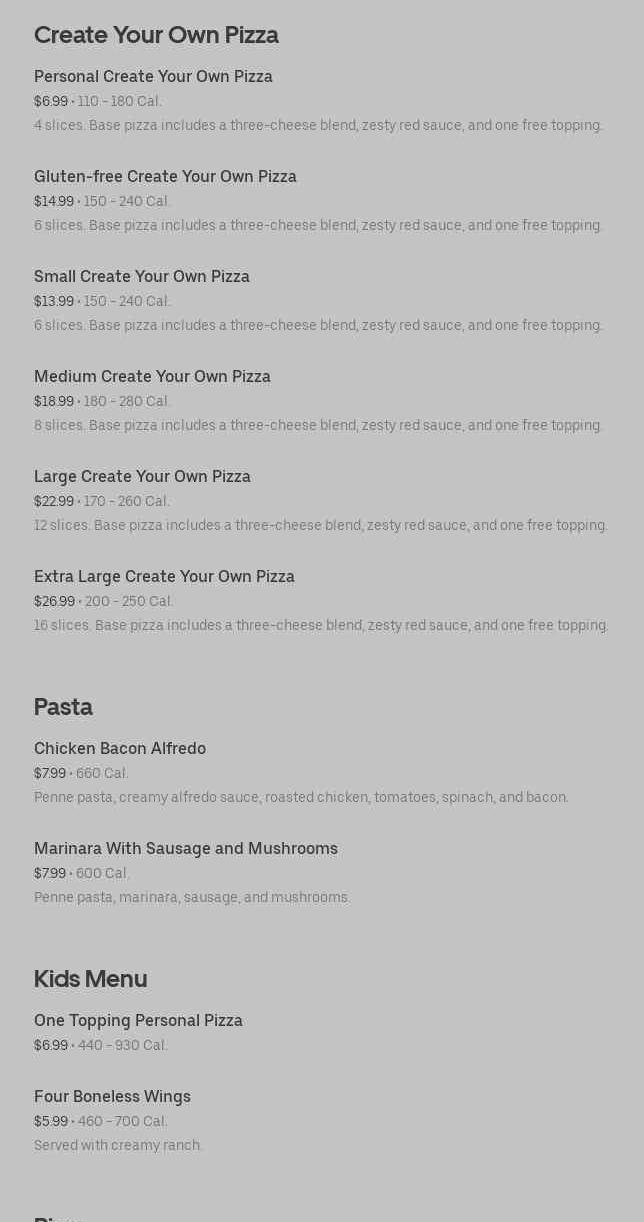Click the $22.99 Large pizza price
644x1222 pixels.
pyautogui.click(x=54, y=502)
